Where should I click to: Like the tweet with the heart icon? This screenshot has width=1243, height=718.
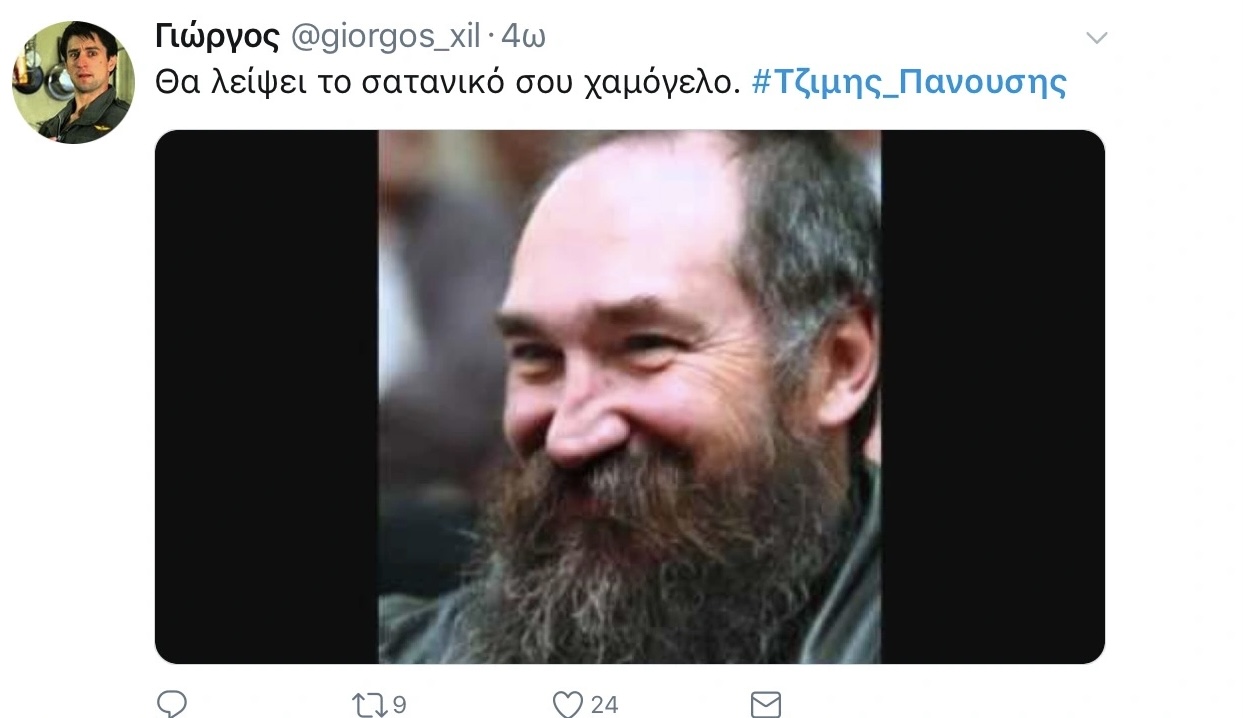click(x=568, y=705)
